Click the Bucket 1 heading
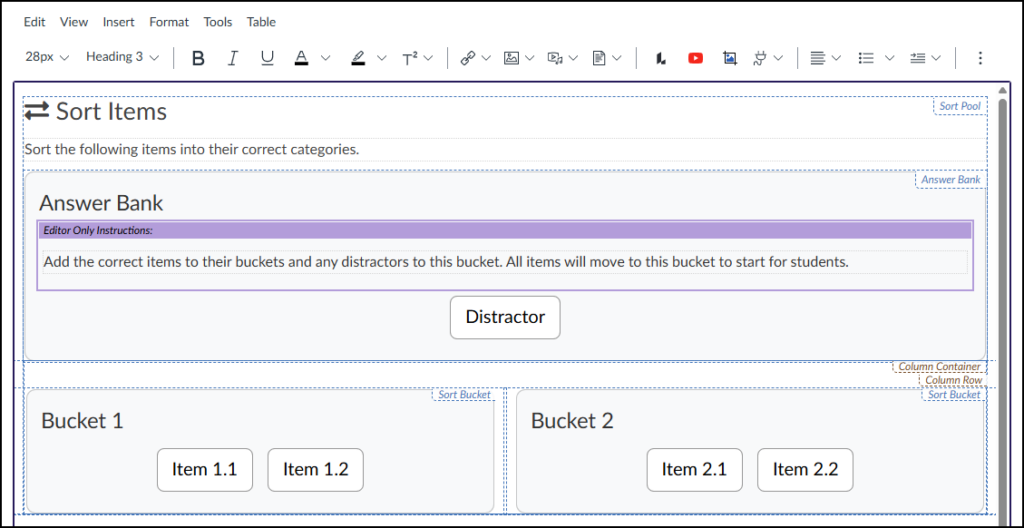Image resolution: width=1024 pixels, height=528 pixels. 82,421
